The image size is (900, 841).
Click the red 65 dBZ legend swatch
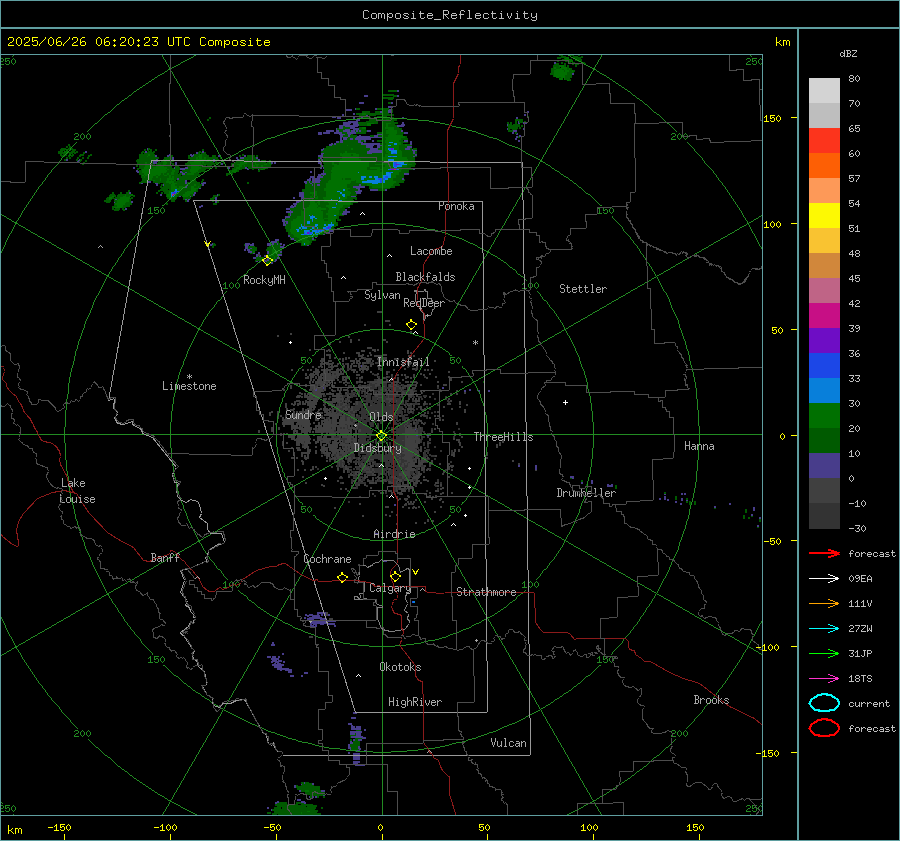824,141
